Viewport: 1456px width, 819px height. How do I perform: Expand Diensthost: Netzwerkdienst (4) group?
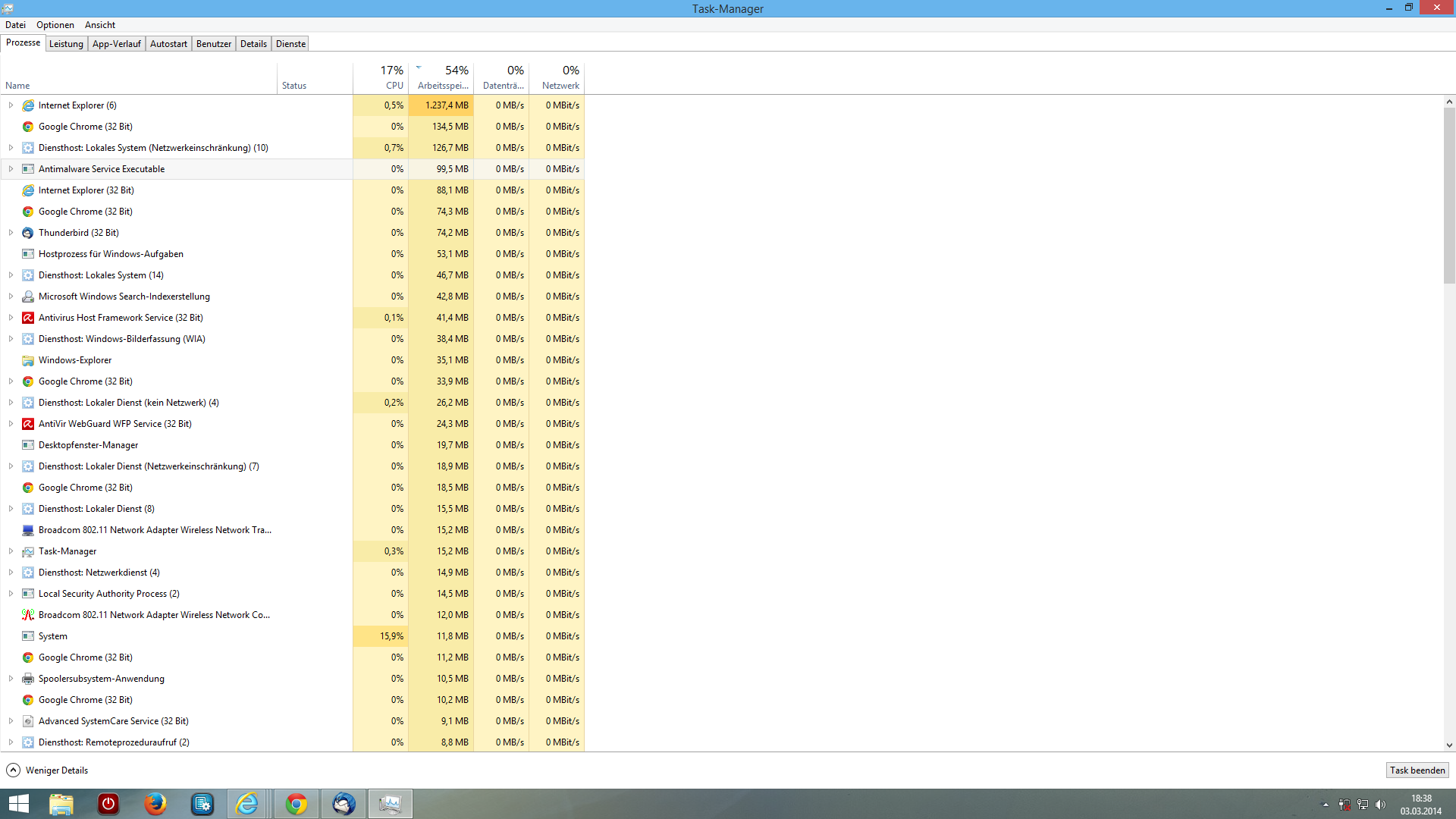click(x=11, y=573)
